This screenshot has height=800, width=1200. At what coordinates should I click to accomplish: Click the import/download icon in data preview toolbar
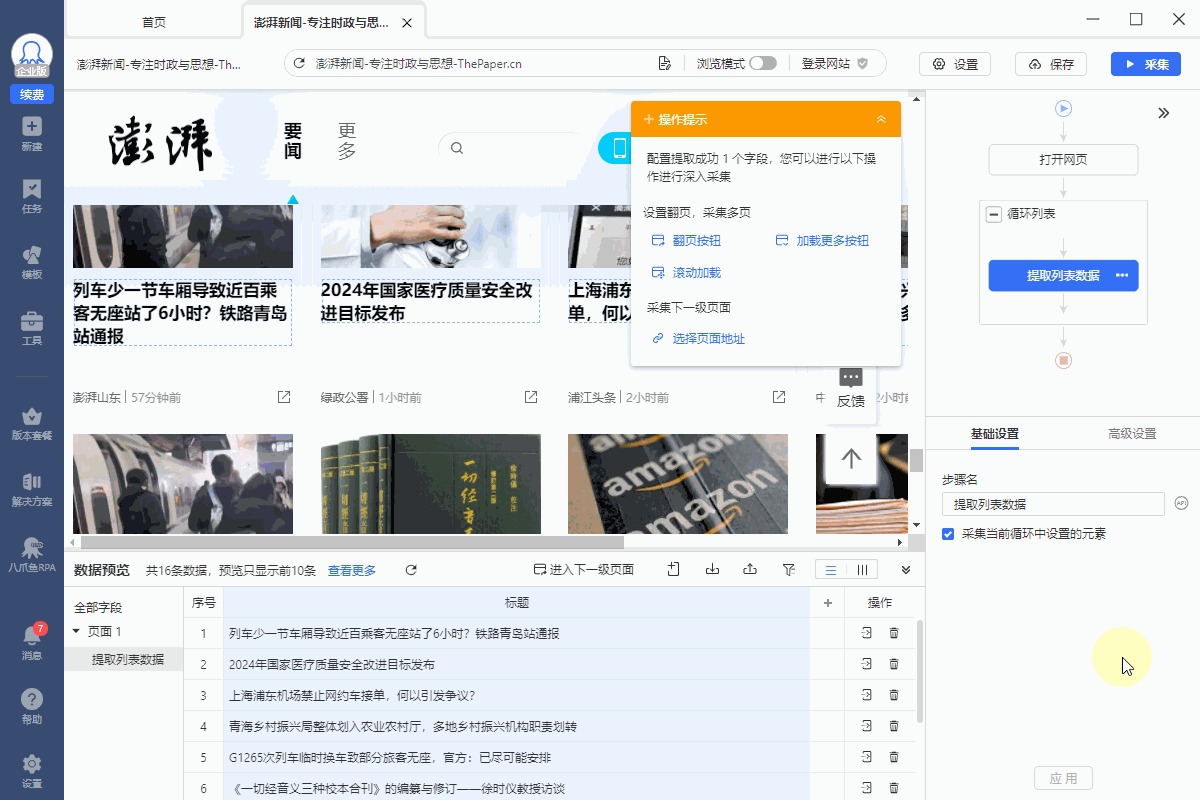[713, 570]
